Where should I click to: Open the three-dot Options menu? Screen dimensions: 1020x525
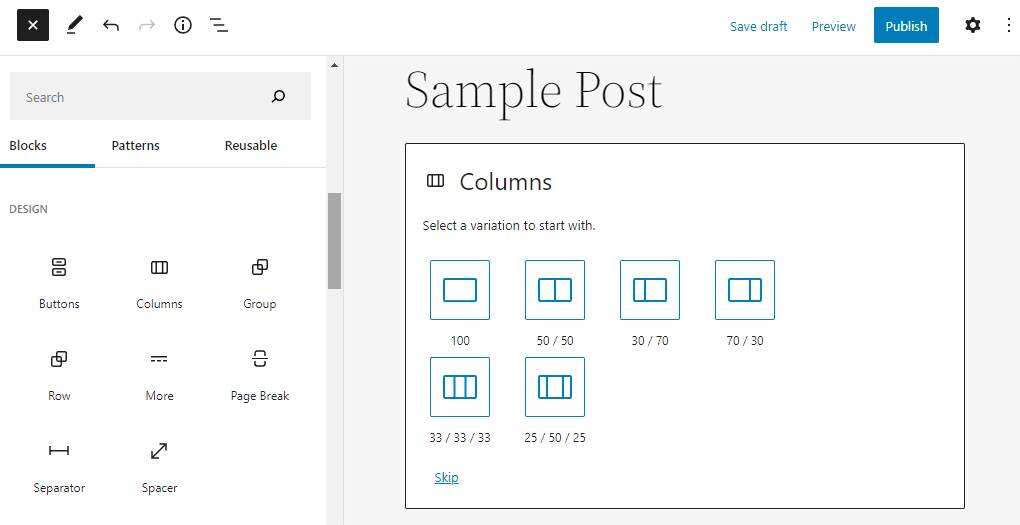(x=1008, y=26)
